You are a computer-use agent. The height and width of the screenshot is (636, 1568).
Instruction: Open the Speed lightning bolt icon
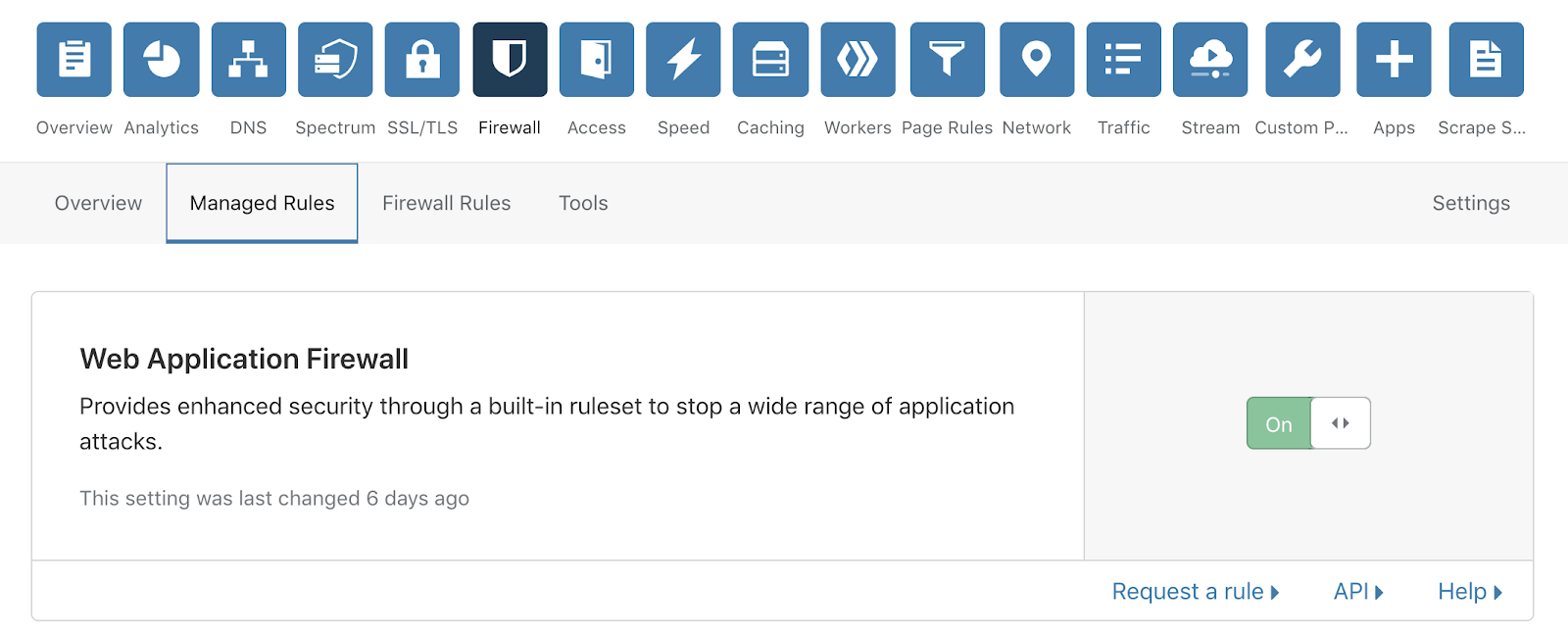pyautogui.click(x=683, y=60)
